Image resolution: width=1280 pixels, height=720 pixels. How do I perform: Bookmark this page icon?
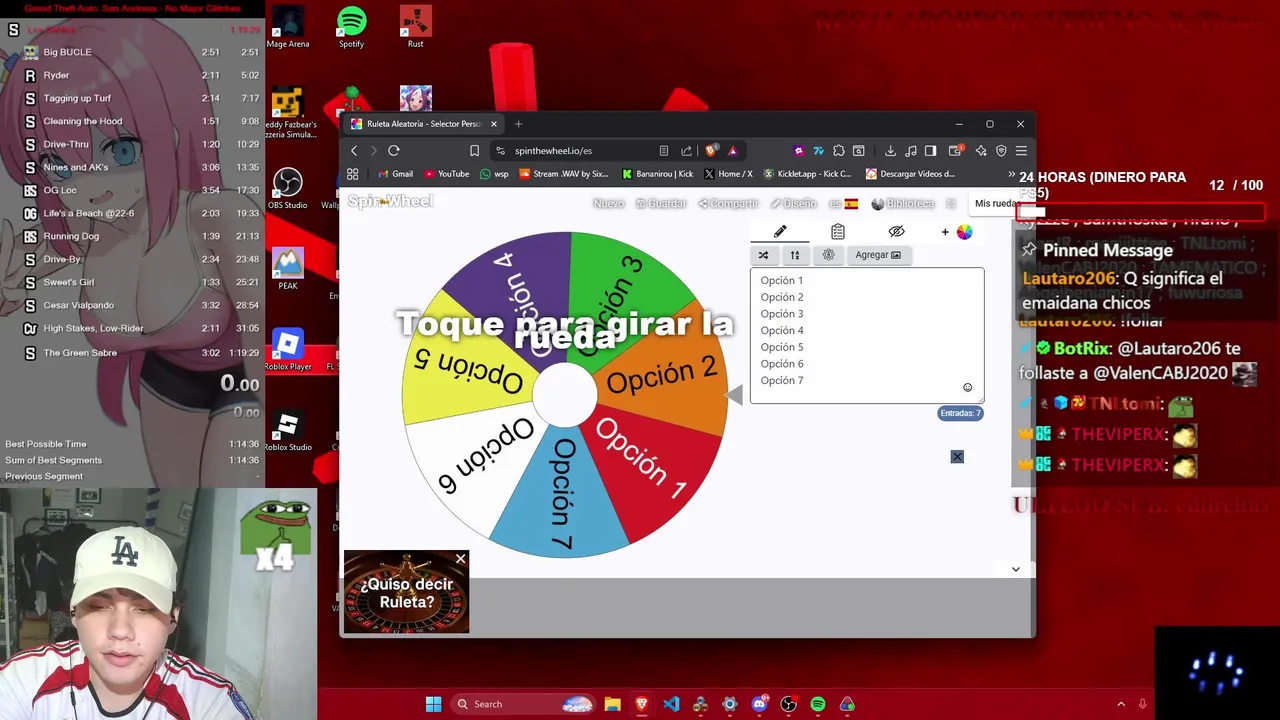(x=474, y=150)
